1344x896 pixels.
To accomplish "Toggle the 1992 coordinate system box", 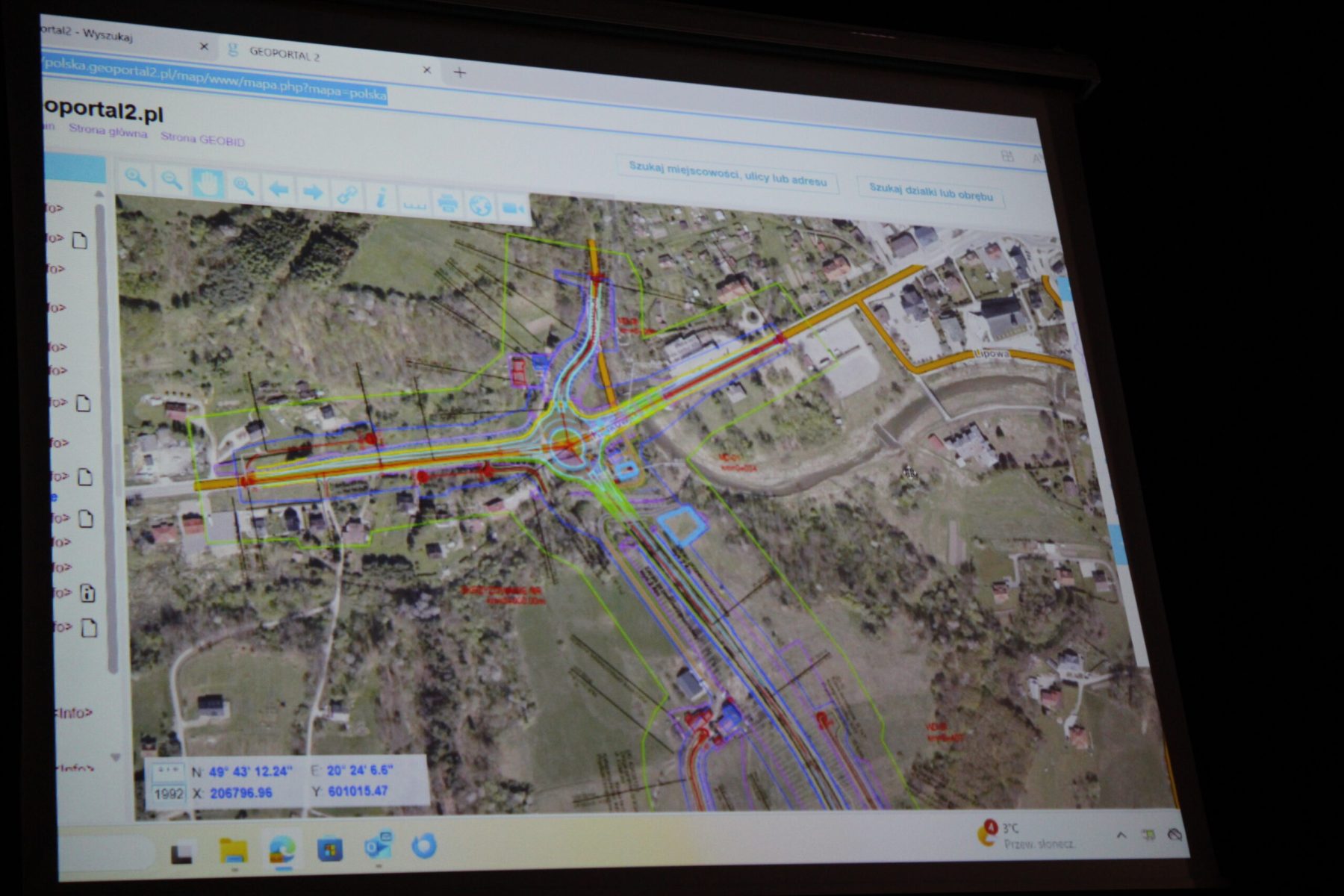I will tap(168, 794).
